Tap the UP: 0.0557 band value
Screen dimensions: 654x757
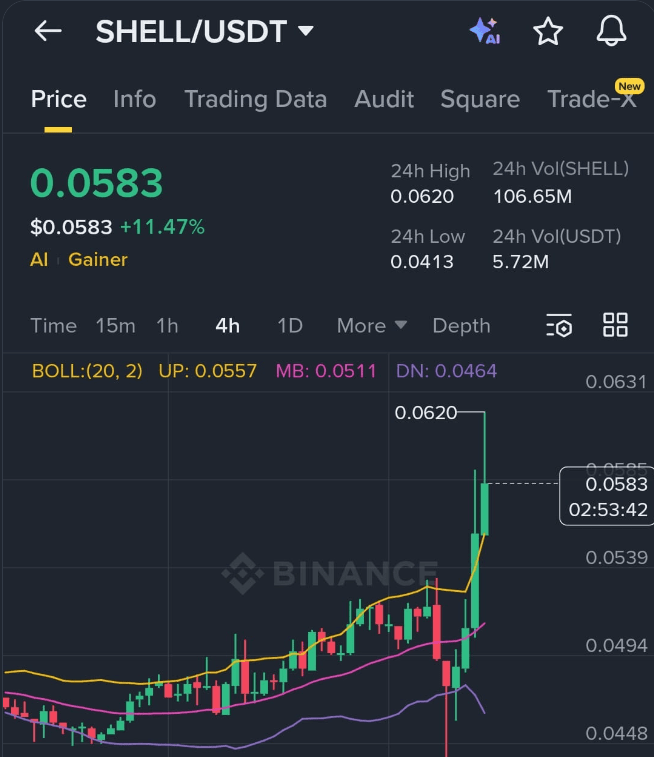(x=208, y=371)
